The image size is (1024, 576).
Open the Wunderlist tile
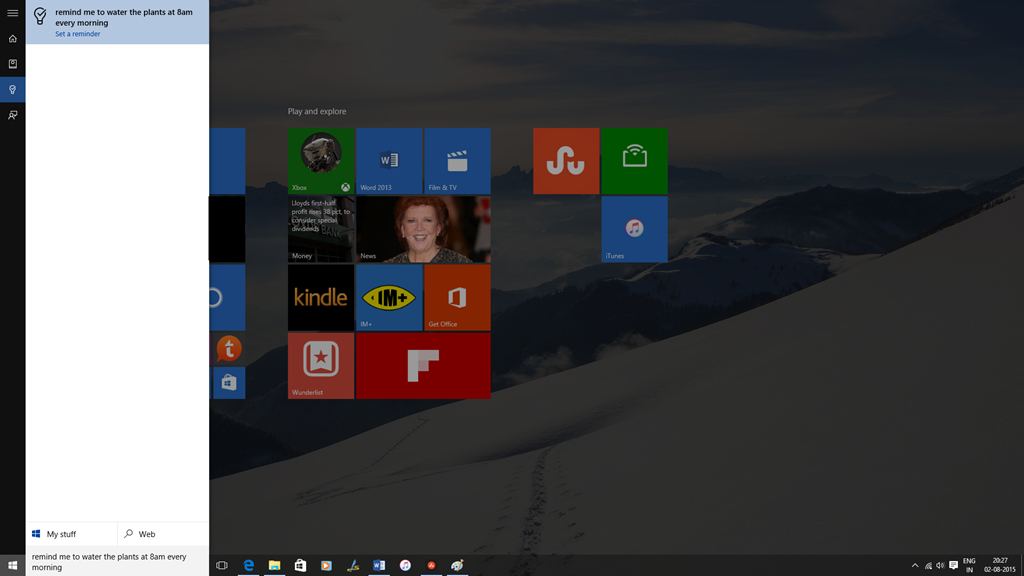(x=321, y=366)
